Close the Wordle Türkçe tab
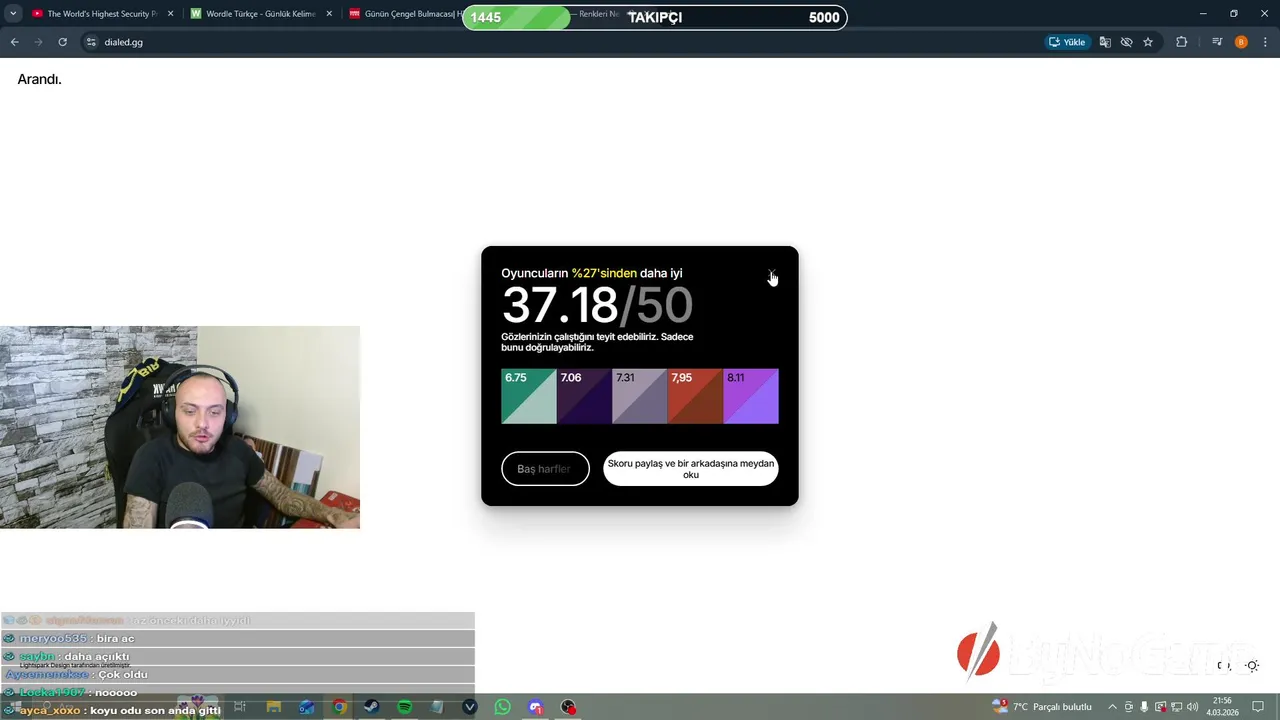The width and height of the screenshot is (1280, 720). pos(329,14)
